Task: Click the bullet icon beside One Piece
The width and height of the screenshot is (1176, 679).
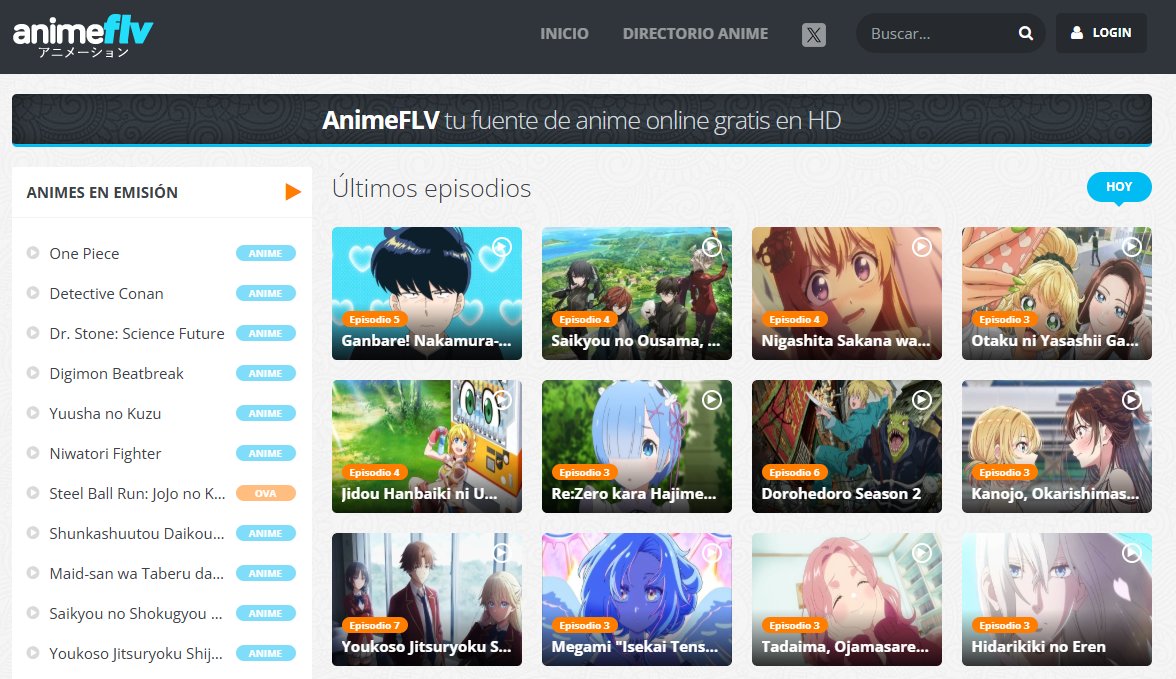Action: coord(33,253)
